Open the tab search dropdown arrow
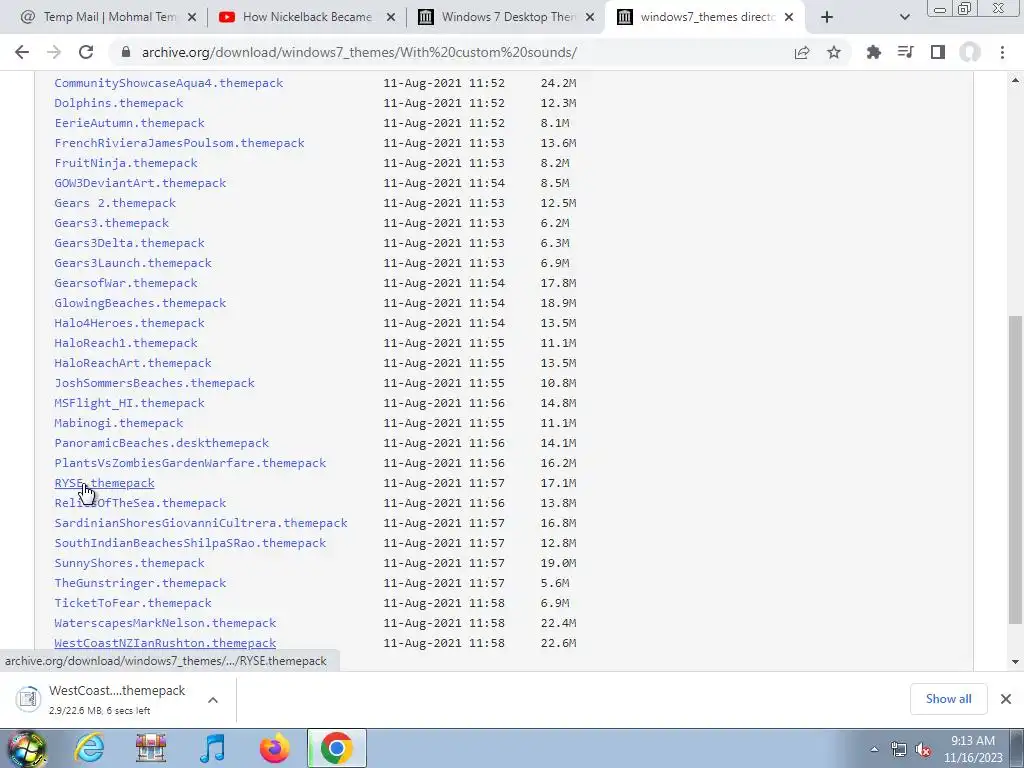 [904, 18]
